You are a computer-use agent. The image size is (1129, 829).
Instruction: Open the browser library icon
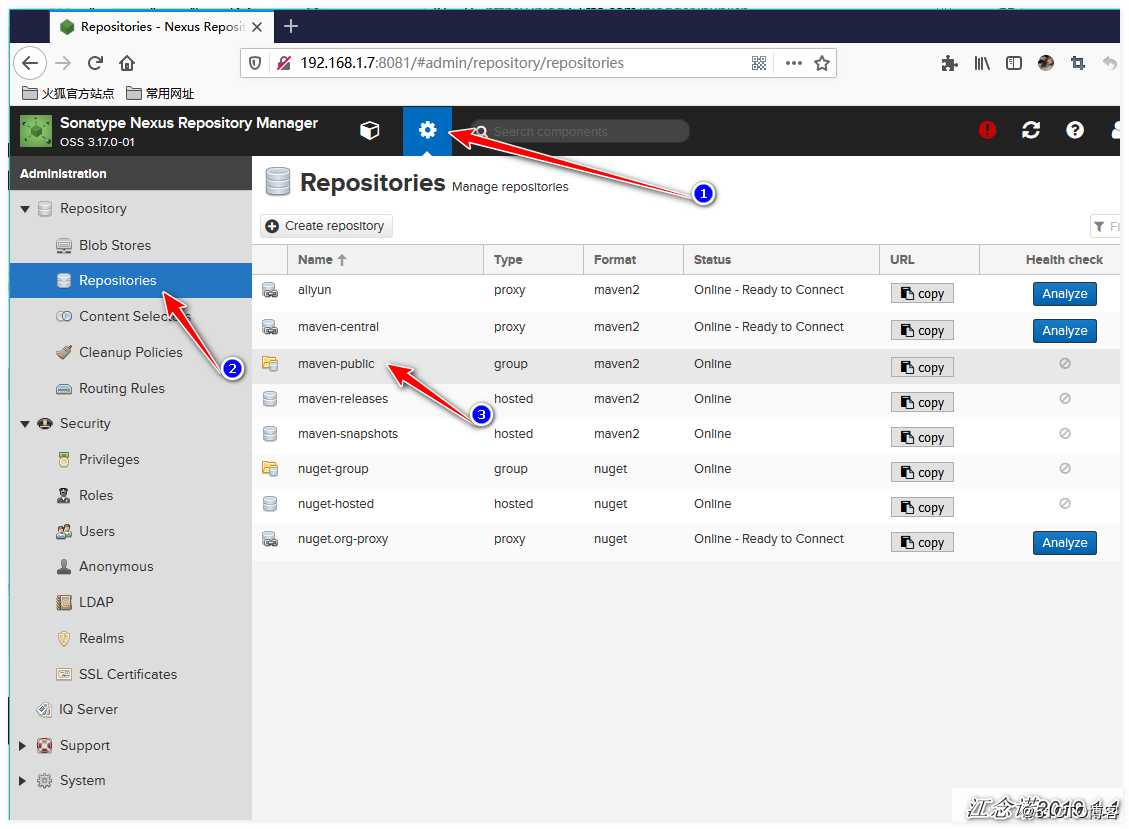pos(982,63)
